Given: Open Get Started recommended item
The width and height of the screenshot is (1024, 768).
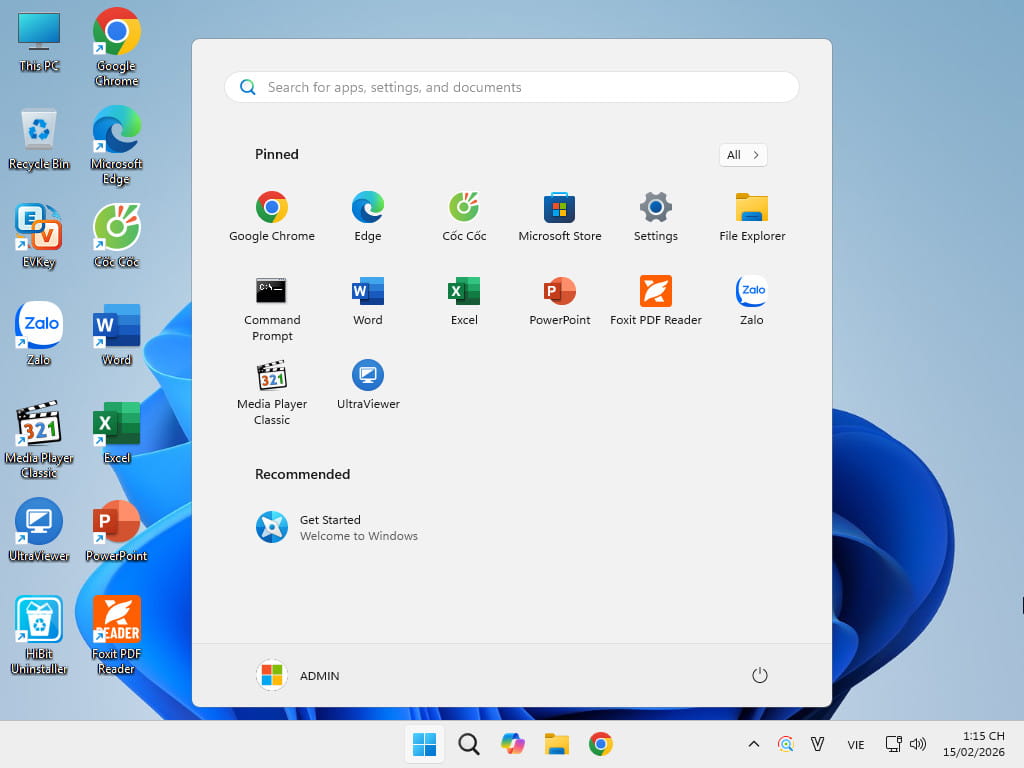Looking at the screenshot, I should click(x=337, y=528).
